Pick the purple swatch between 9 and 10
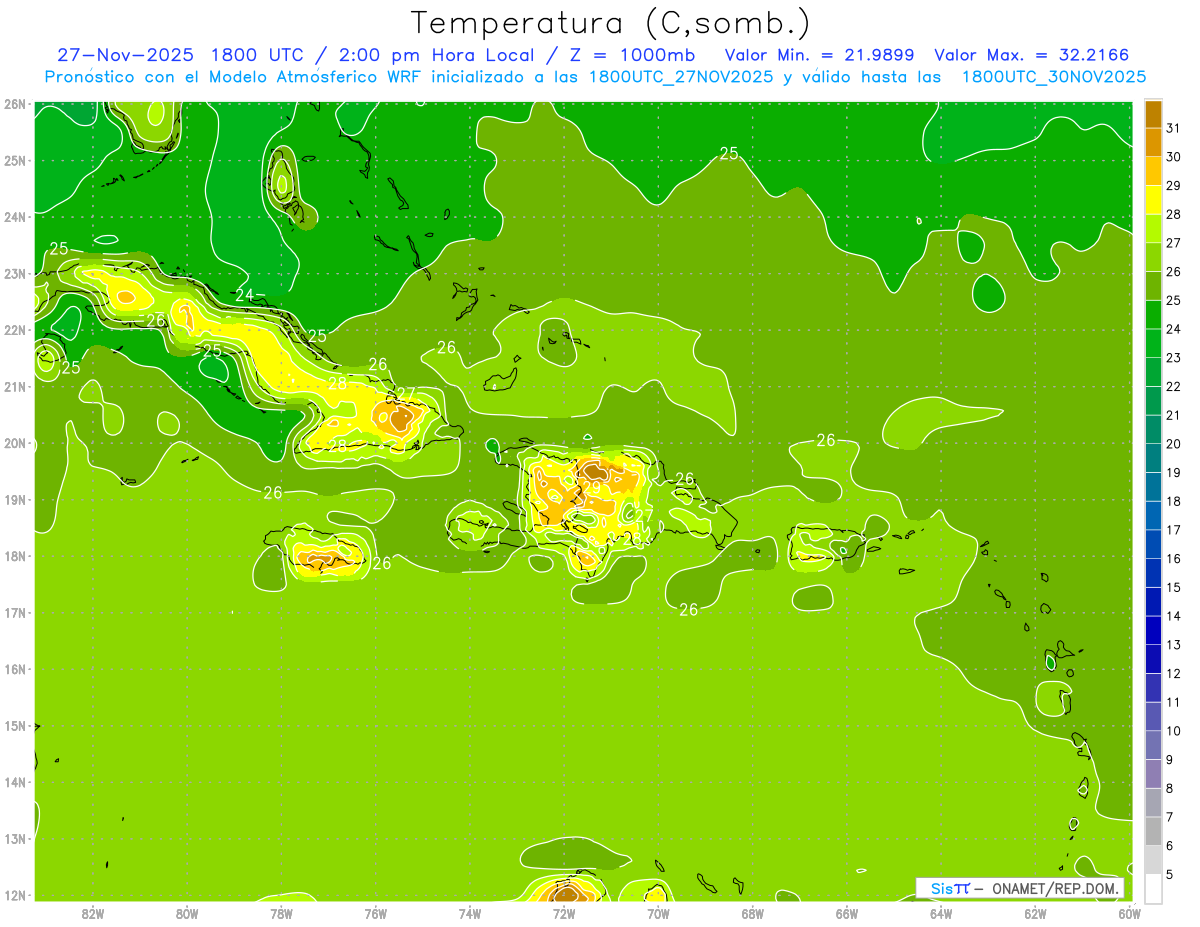1200x927 pixels. [x=1153, y=745]
